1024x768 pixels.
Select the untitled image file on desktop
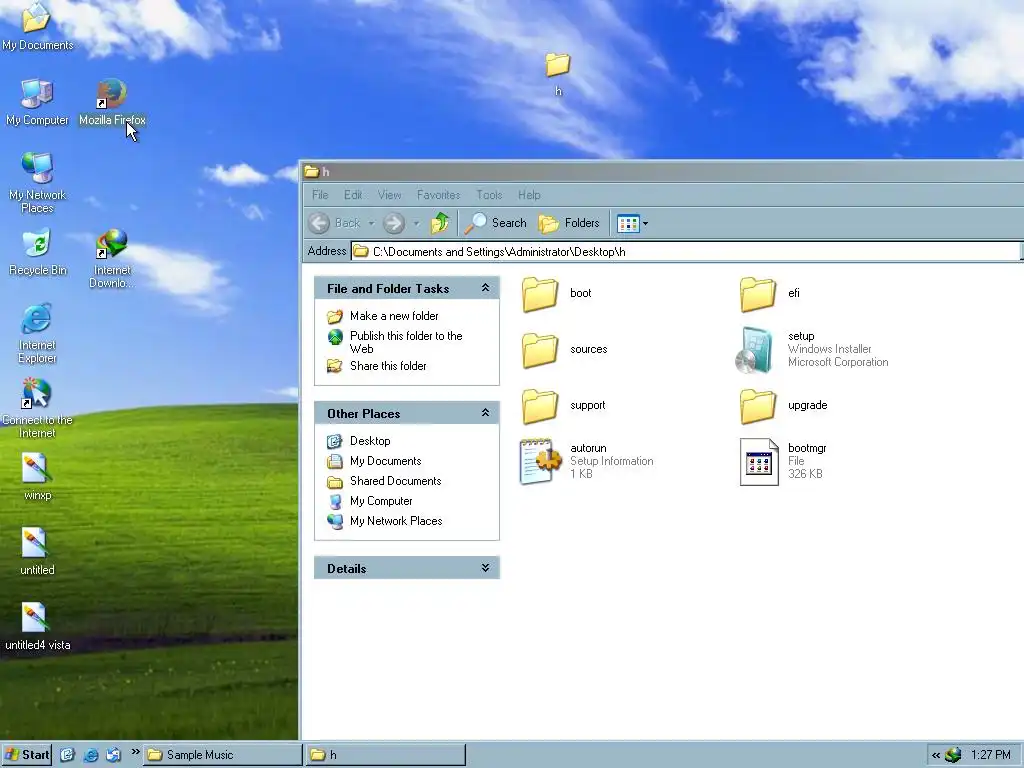click(x=37, y=551)
